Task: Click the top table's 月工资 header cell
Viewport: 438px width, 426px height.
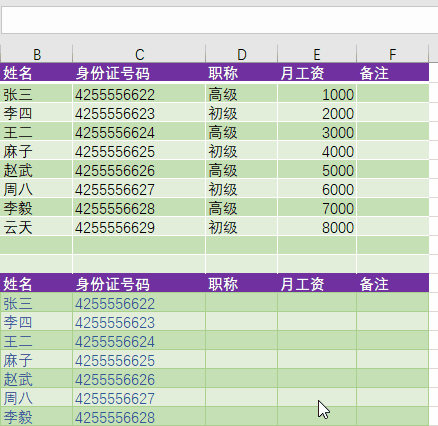Action: click(x=317, y=72)
